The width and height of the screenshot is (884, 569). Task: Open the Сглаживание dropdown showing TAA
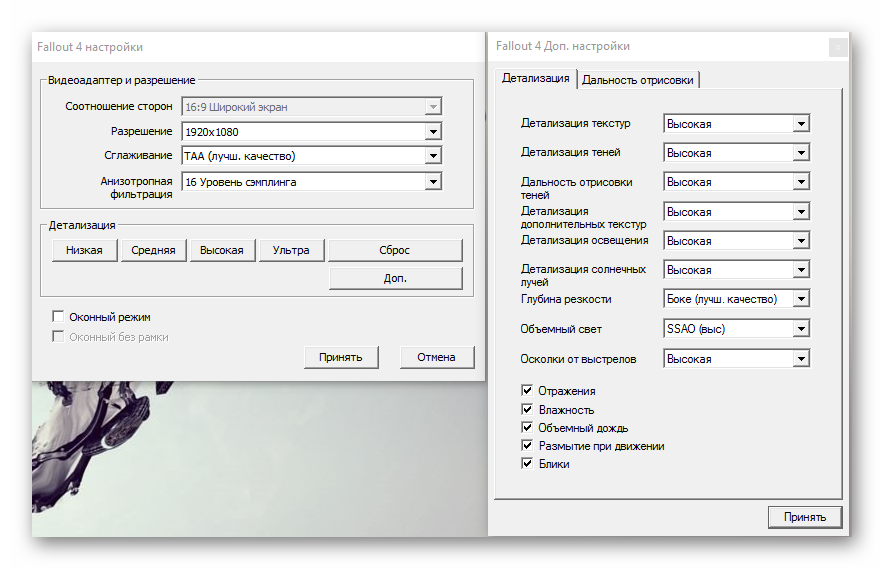[x=311, y=156]
